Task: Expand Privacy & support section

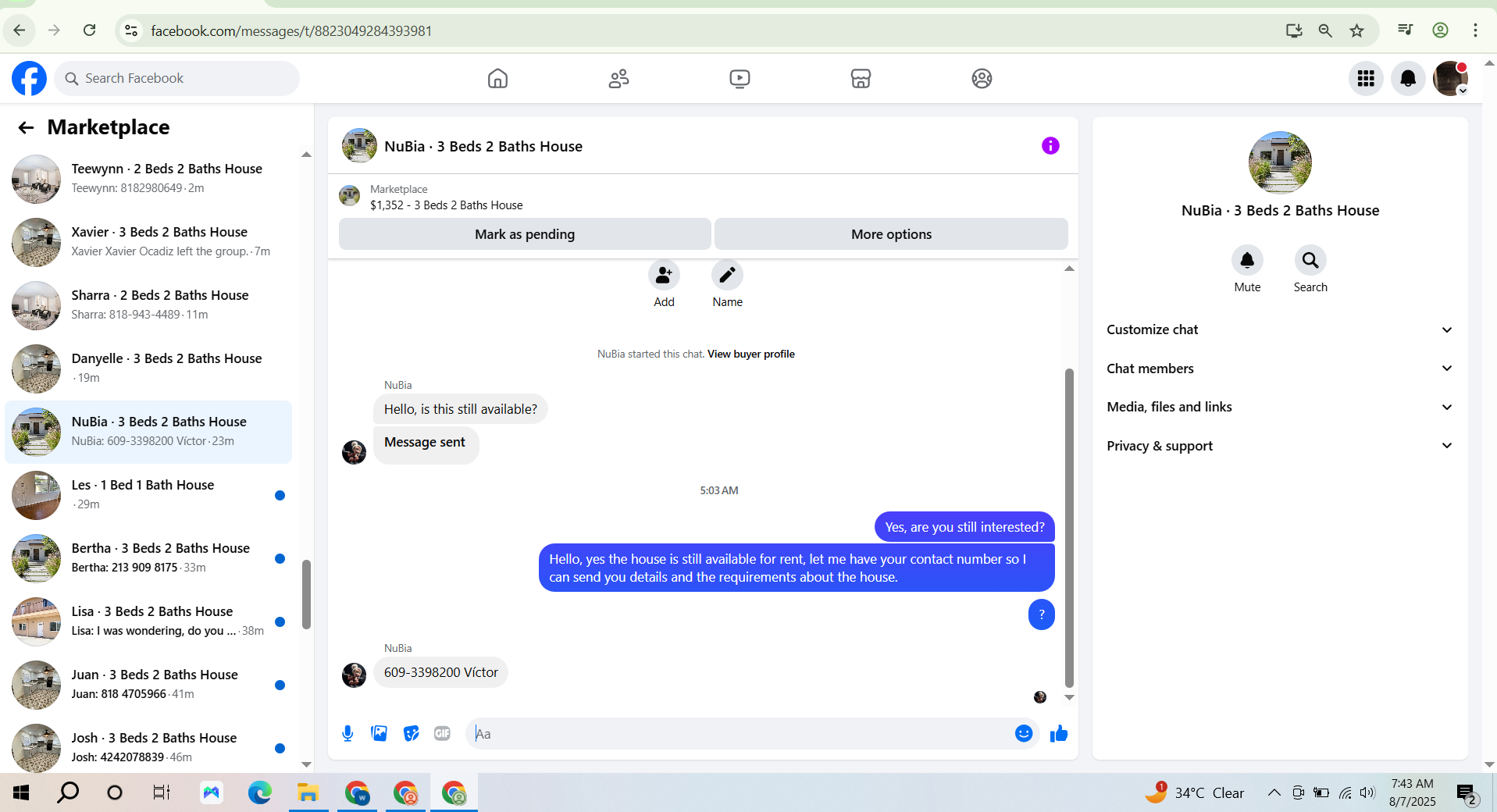Action: (1280, 446)
